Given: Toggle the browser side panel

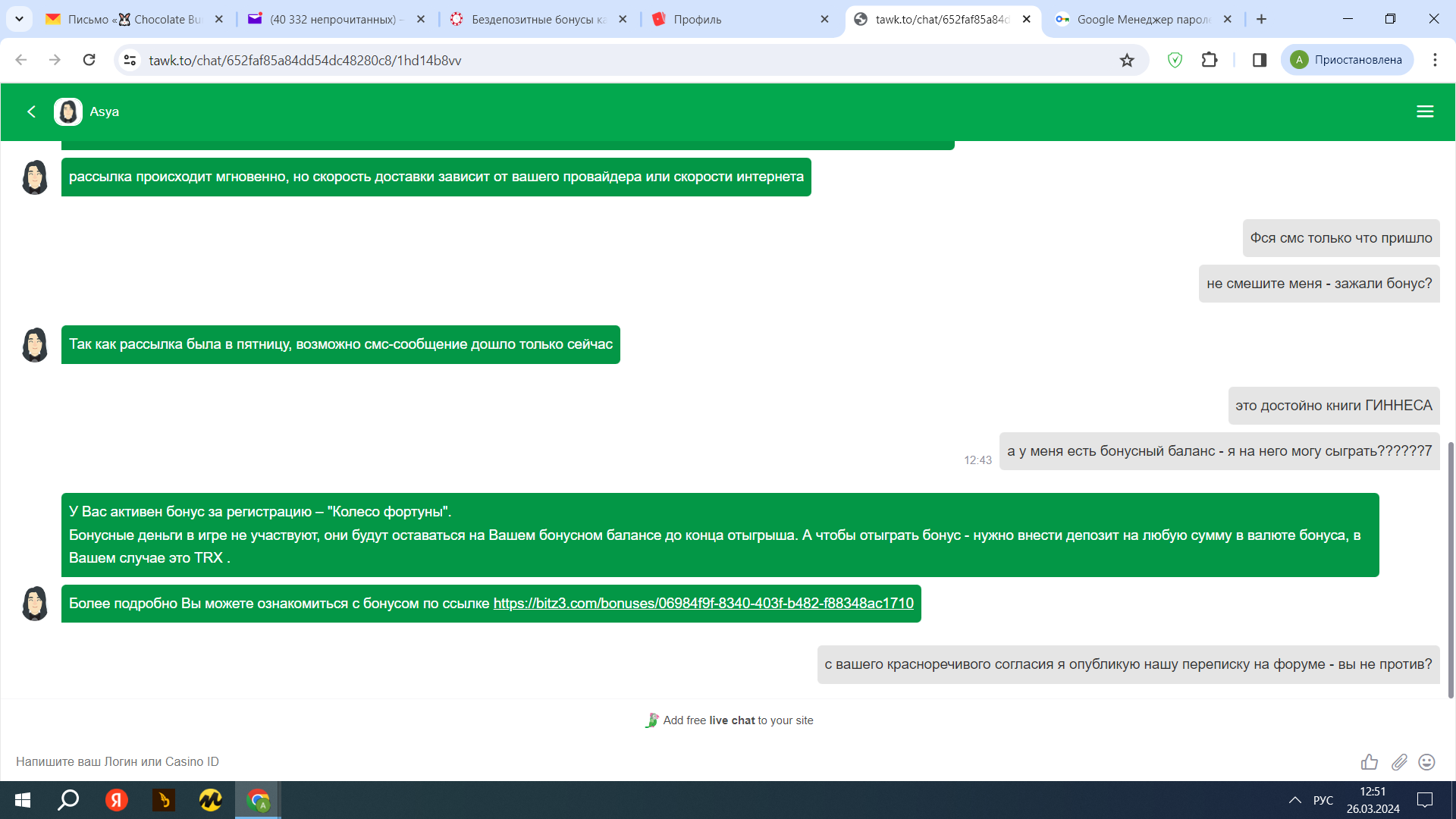Looking at the screenshot, I should pyautogui.click(x=1260, y=60).
